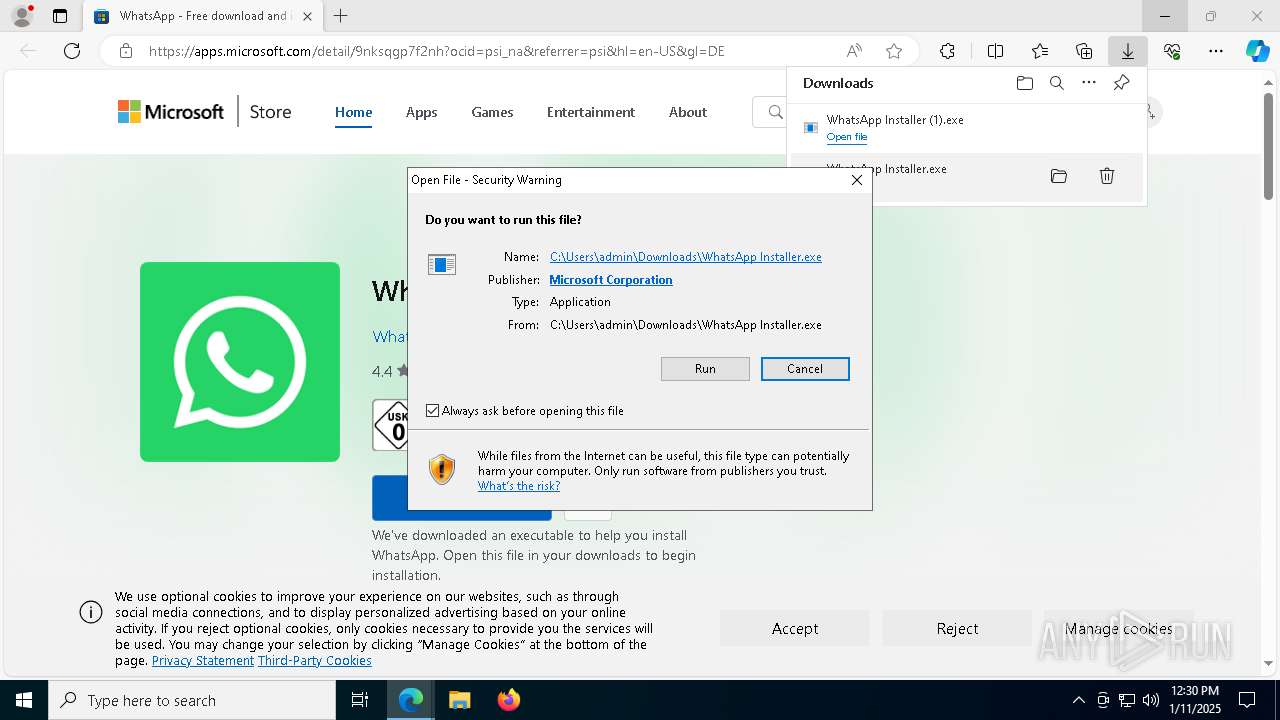Open What's the risk? link

click(519, 486)
